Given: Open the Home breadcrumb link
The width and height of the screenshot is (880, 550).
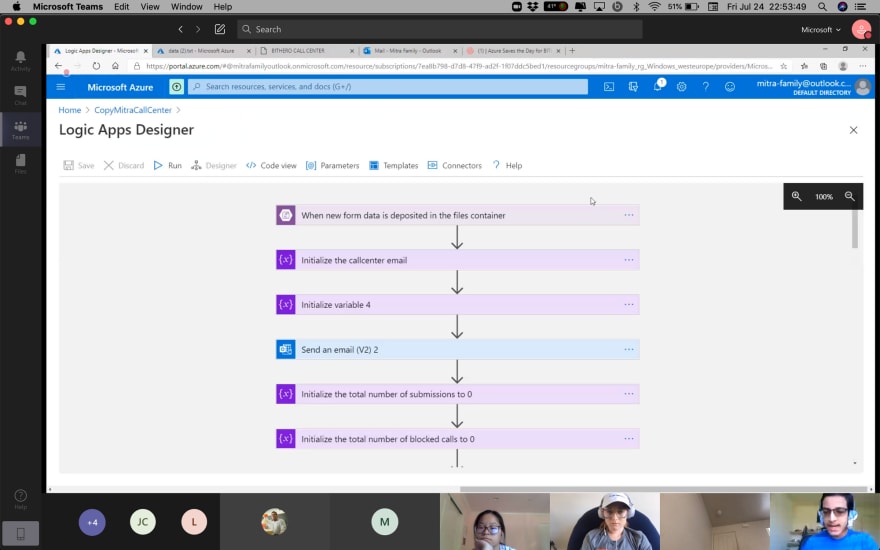Looking at the screenshot, I should point(70,110).
